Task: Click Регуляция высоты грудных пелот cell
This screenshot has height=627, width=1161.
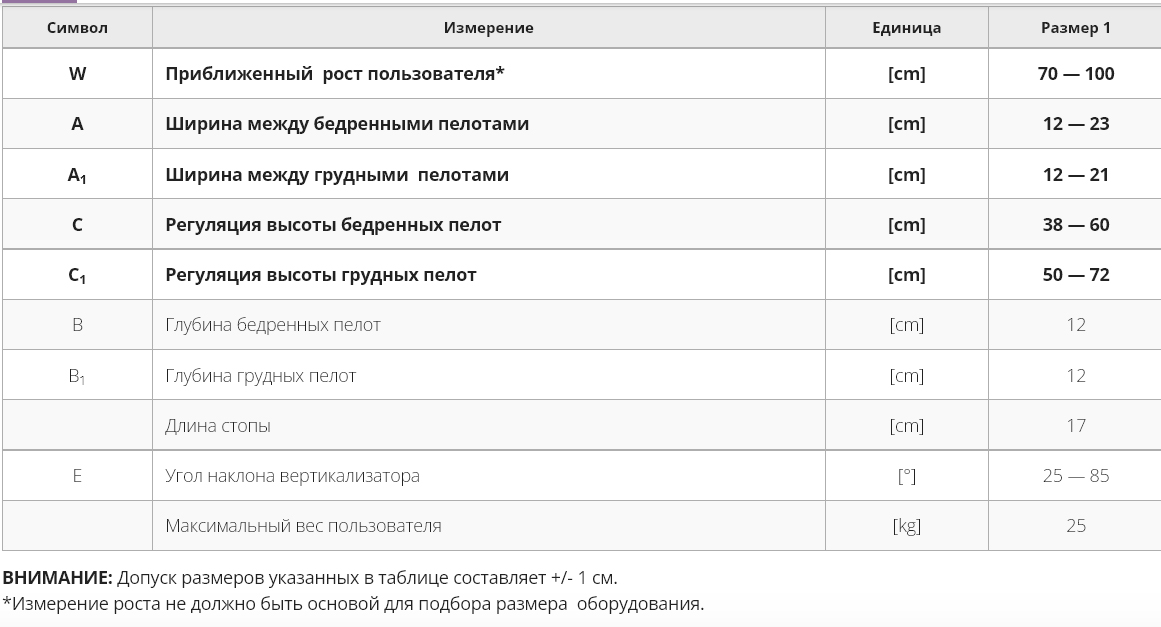Action: pos(489,275)
